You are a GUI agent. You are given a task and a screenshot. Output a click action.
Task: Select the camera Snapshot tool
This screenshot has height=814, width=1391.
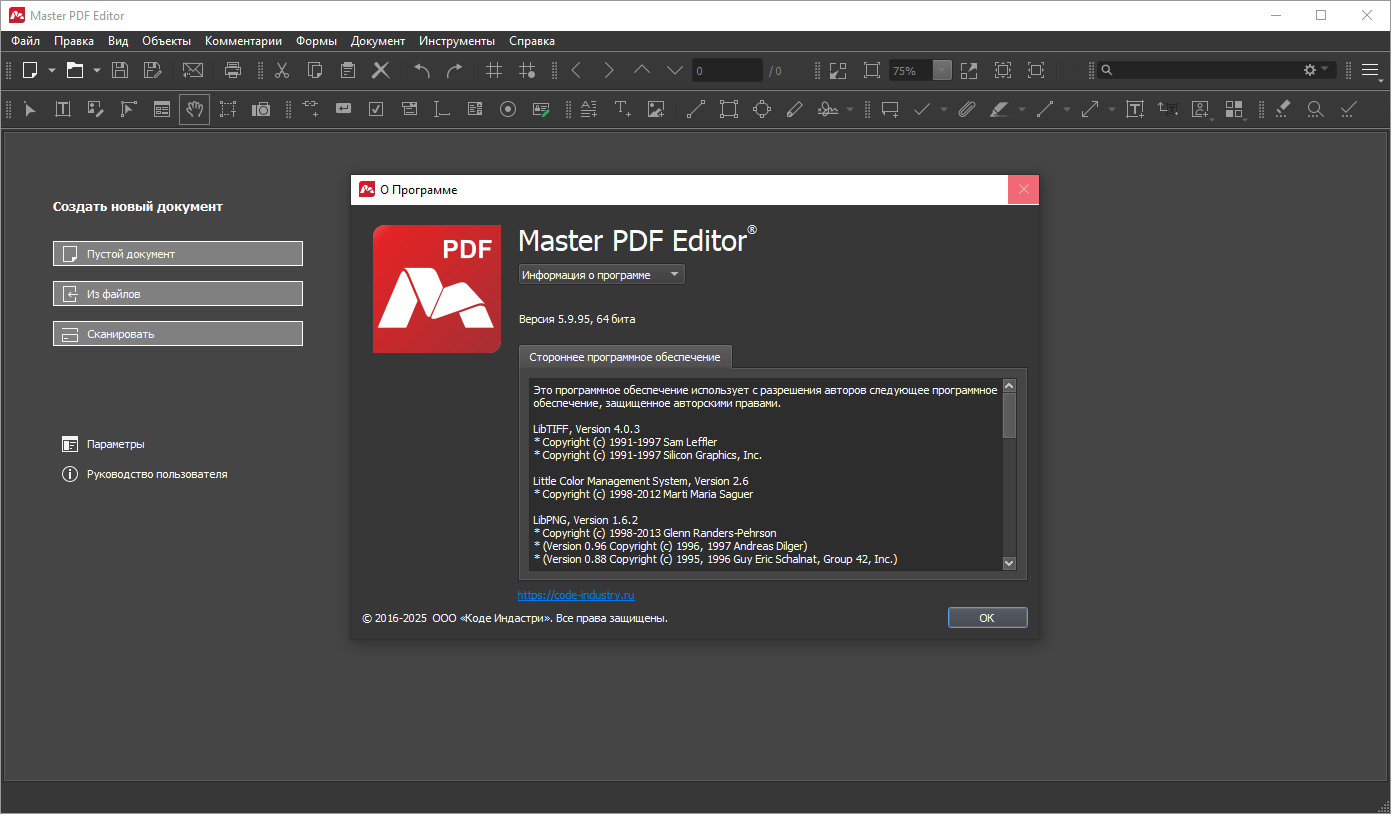point(261,109)
